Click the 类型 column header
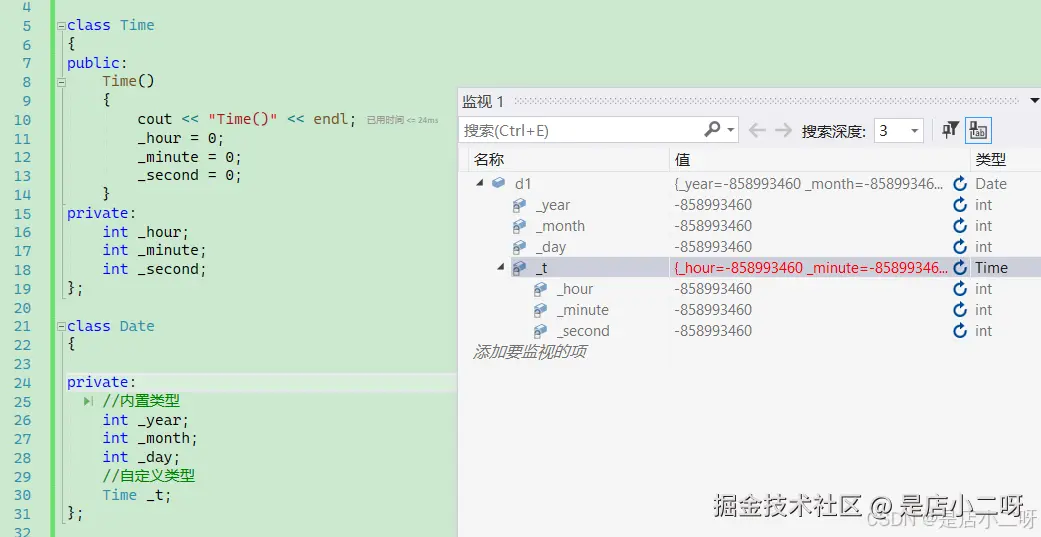 991,159
